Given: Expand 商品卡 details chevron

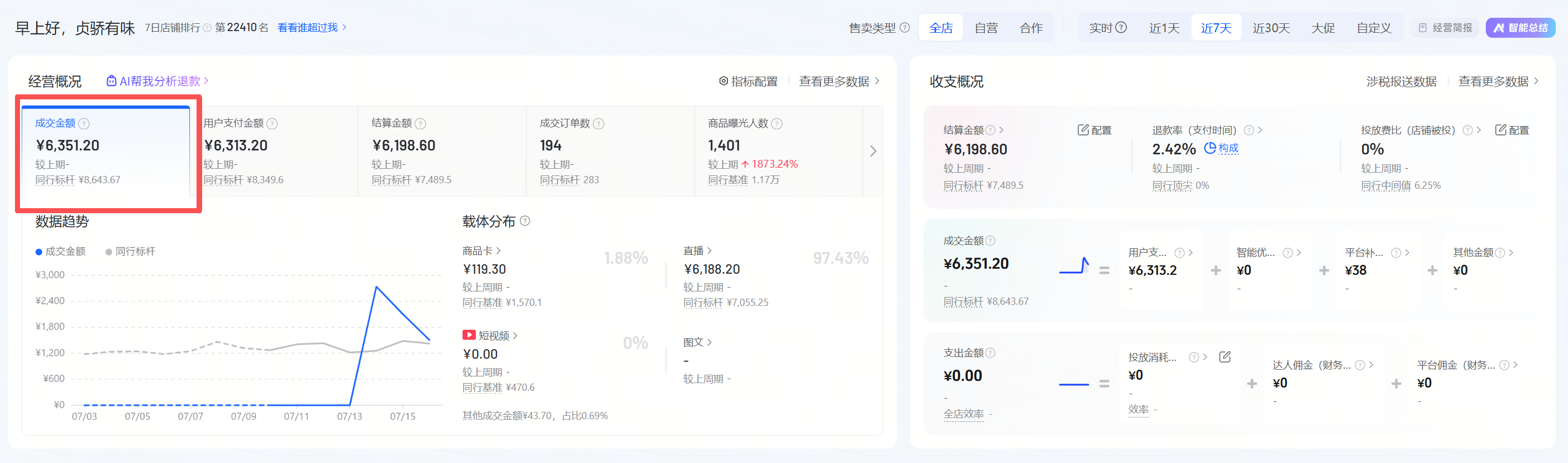Looking at the screenshot, I should point(499,251).
